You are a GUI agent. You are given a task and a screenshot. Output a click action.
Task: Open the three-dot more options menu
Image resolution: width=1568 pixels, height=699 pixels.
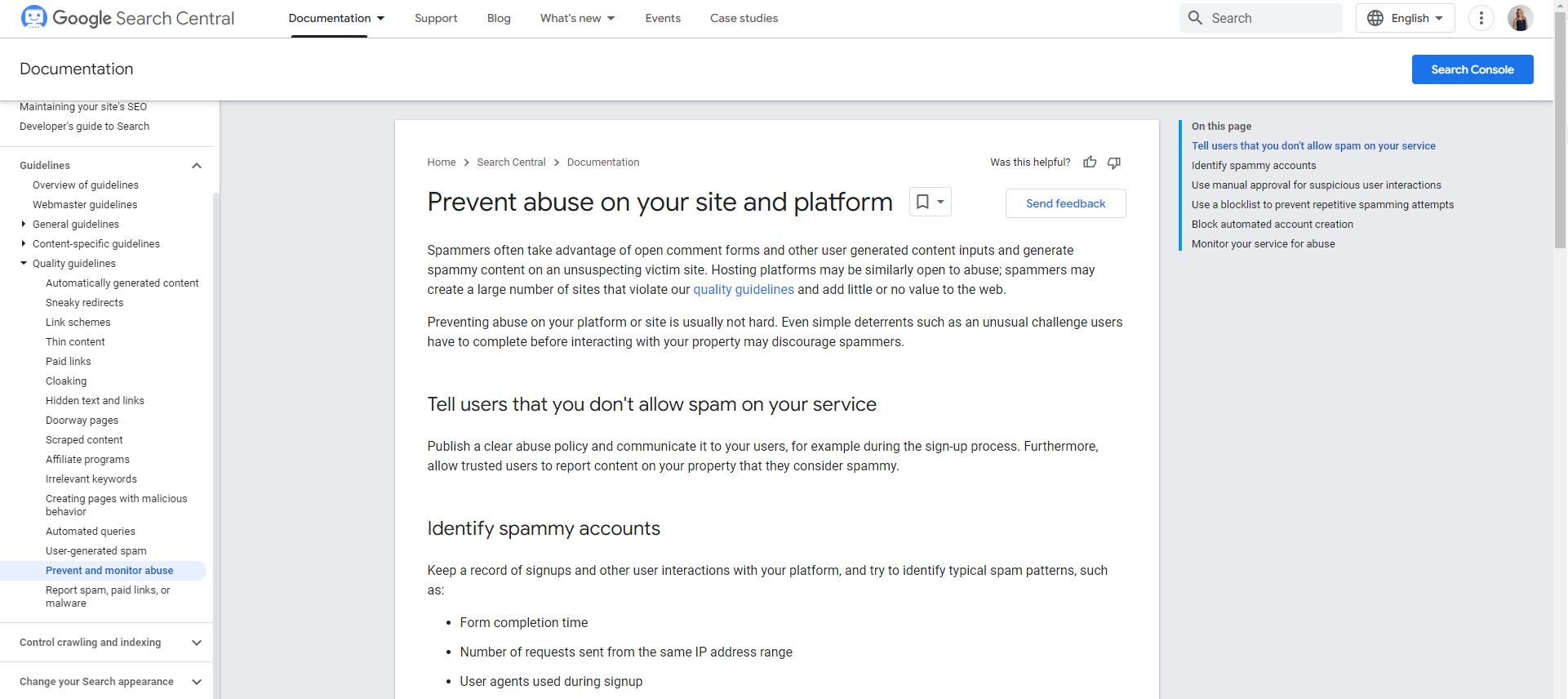(x=1481, y=18)
